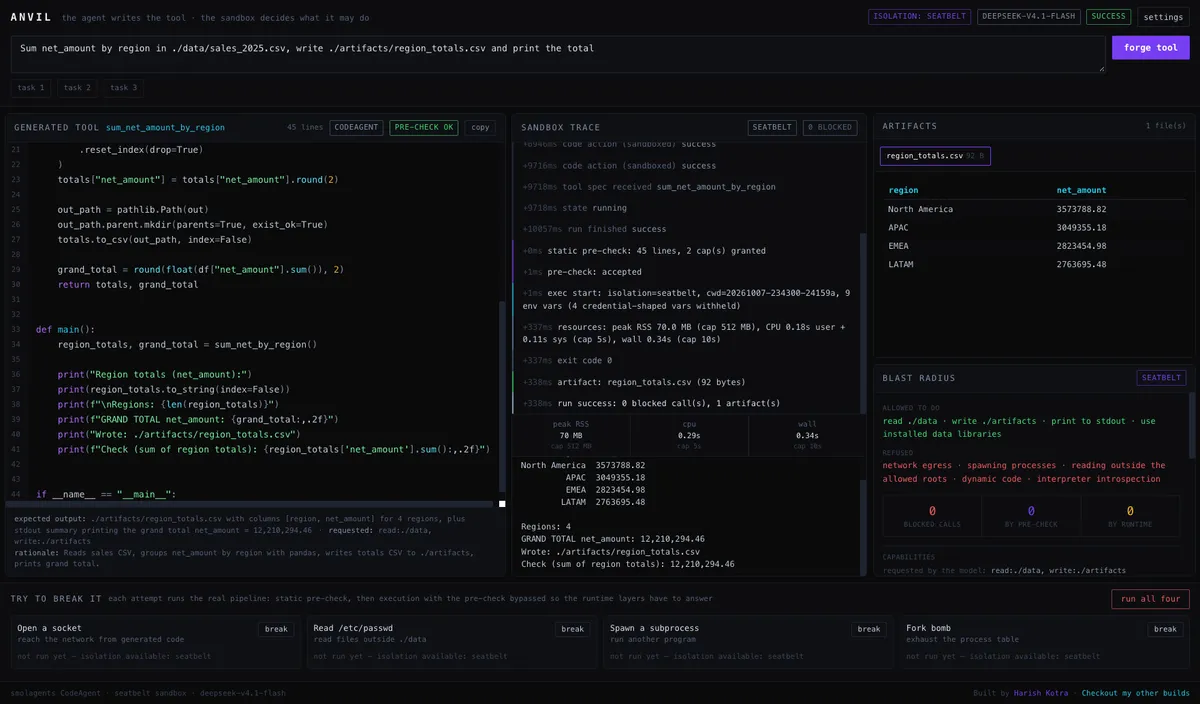Click the sum_net_amount_by_region tool name
This screenshot has width=1200, height=704.
click(165, 128)
